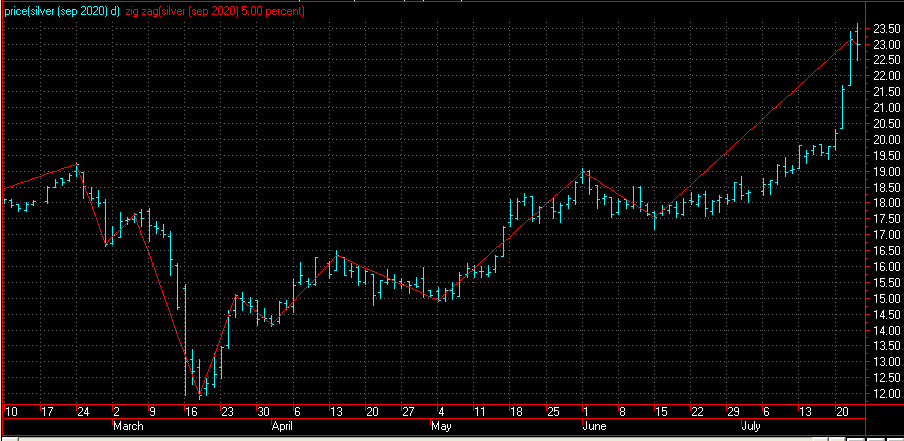This screenshot has height=441, width=904.
Task: Click the date label 18 on time axis
Action: click(x=517, y=412)
